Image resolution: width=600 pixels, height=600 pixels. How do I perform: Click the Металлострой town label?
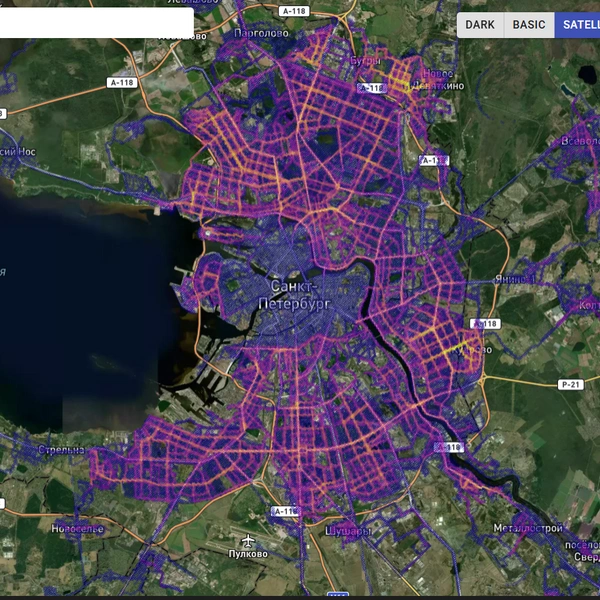tap(528, 528)
